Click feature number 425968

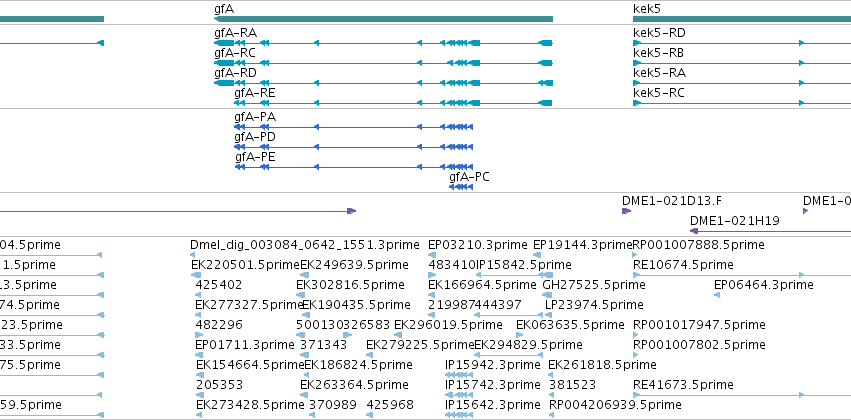390,405
